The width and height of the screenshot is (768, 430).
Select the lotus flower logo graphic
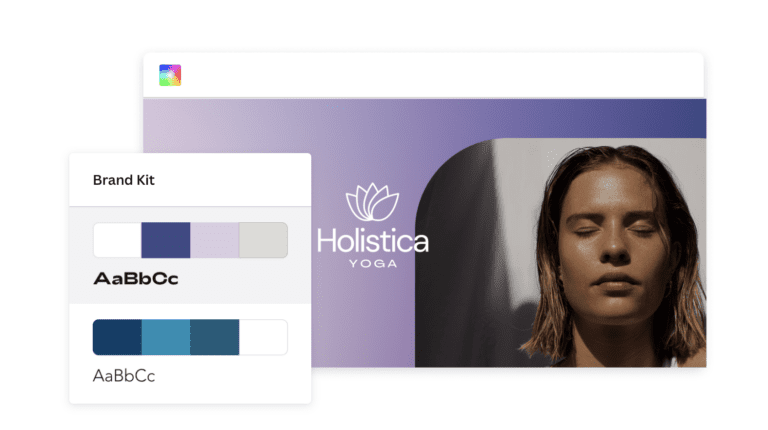(x=372, y=202)
